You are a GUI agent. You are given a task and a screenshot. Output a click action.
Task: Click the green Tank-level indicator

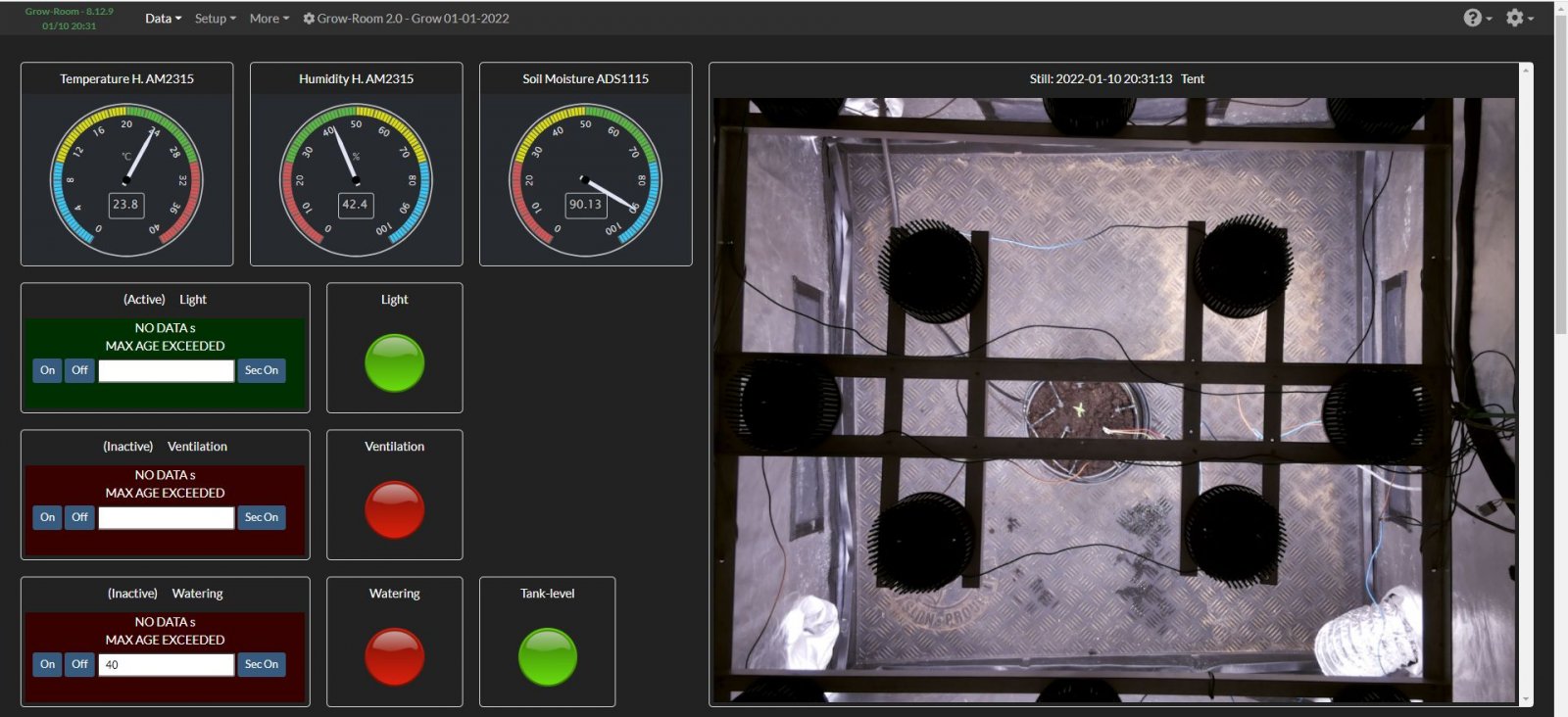[548, 657]
